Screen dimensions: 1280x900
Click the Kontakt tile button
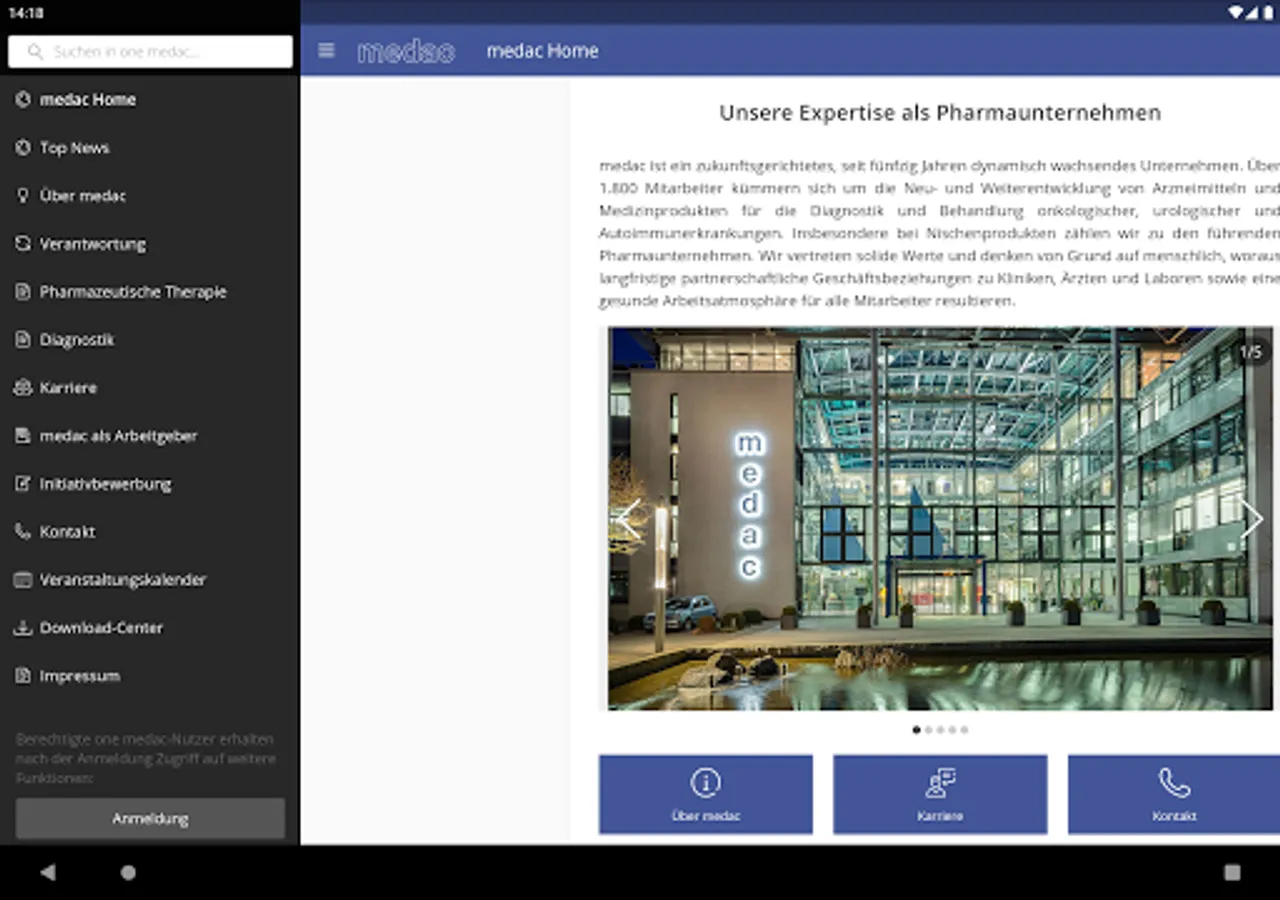click(x=1174, y=794)
